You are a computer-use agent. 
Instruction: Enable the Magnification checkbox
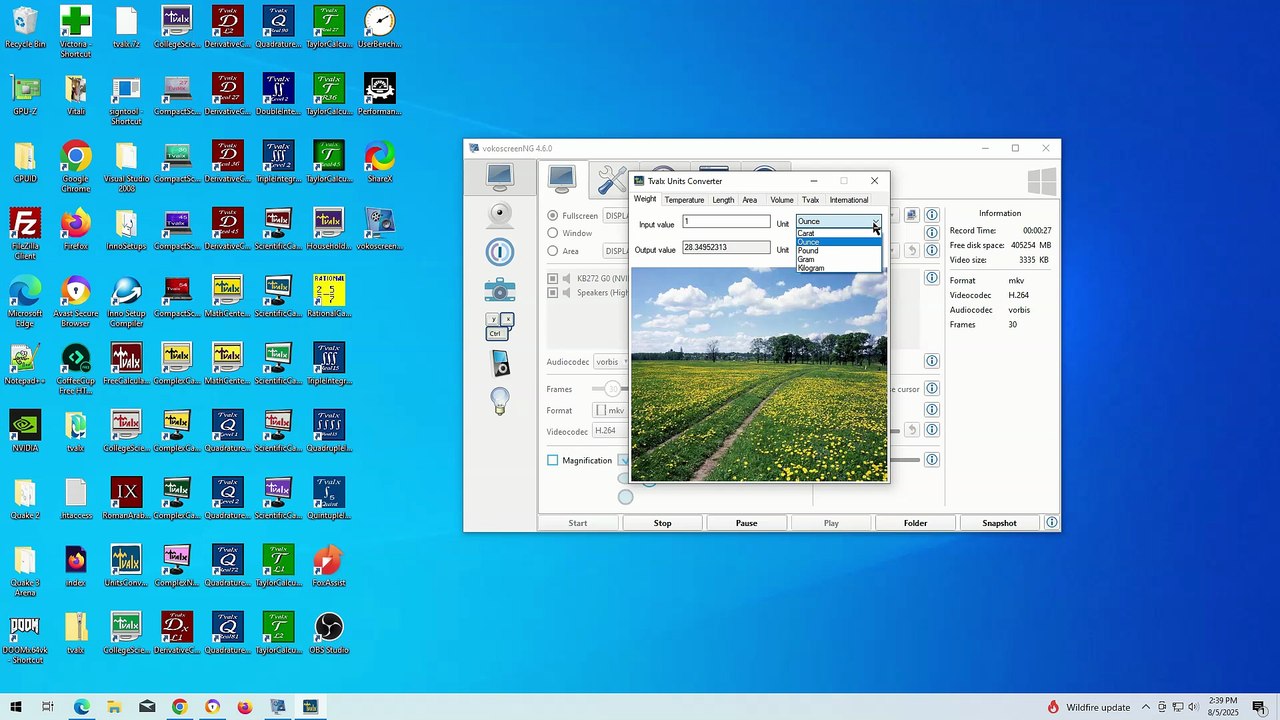click(552, 460)
